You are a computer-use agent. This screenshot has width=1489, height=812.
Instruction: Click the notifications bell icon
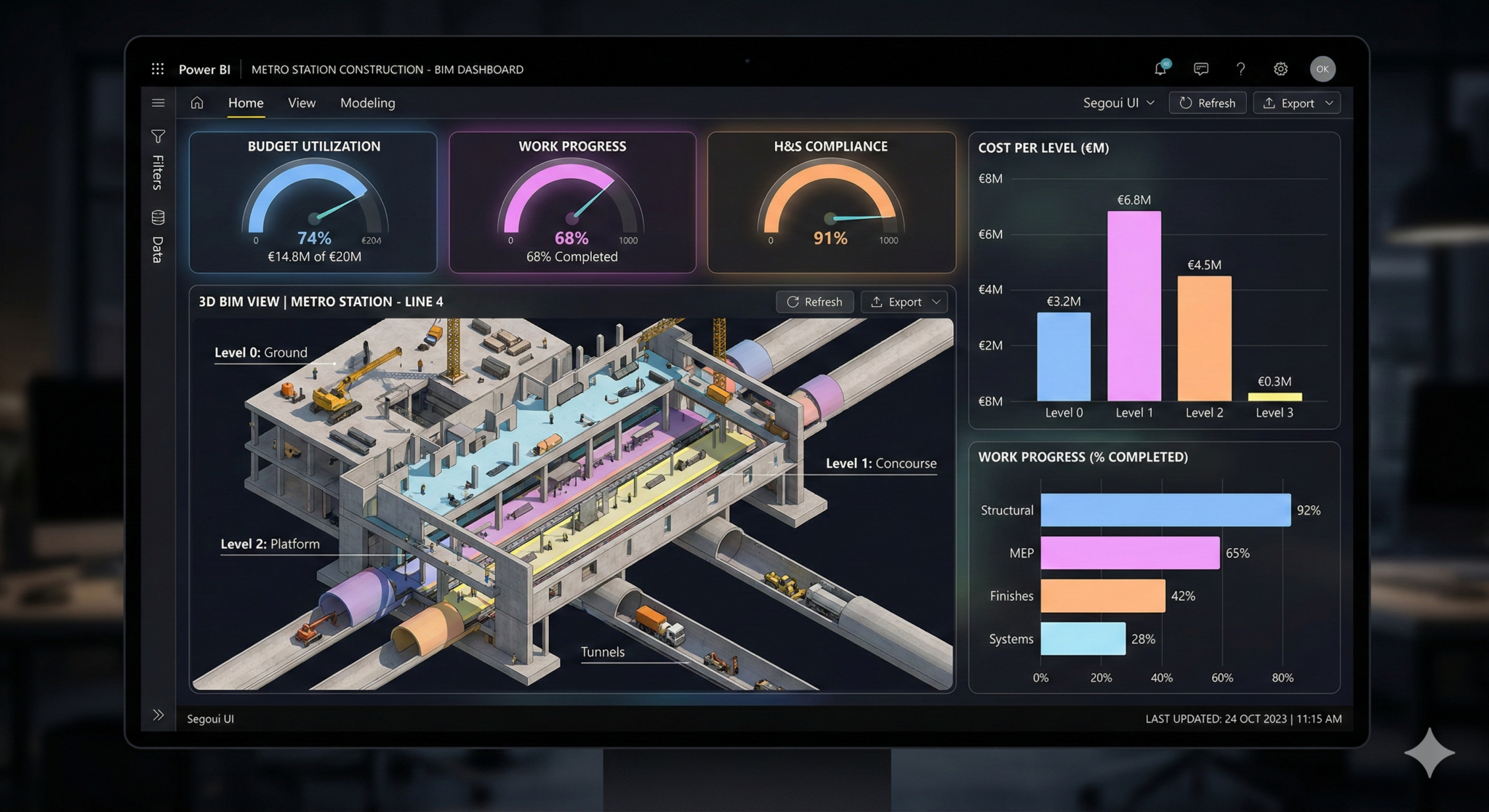1160,69
